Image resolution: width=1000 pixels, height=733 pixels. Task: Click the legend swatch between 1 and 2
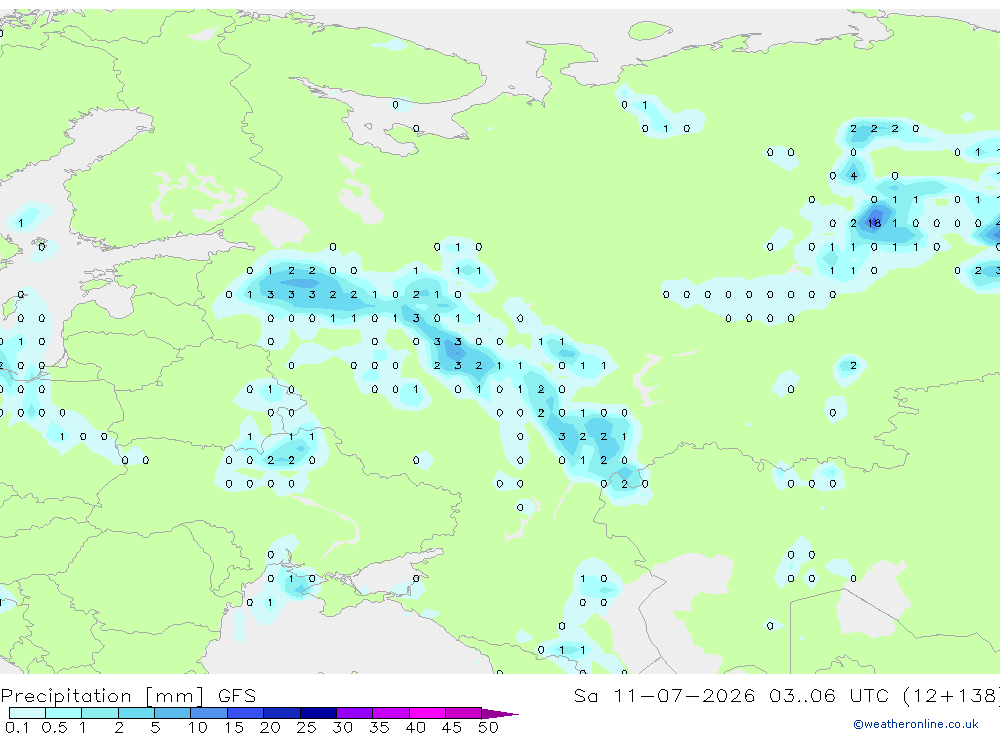[x=100, y=713]
